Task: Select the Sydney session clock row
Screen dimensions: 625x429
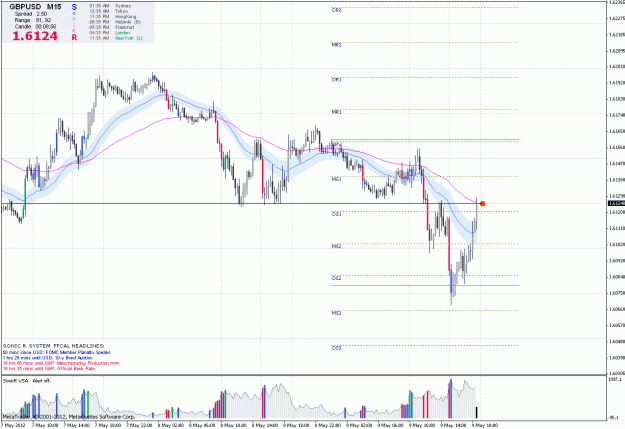Action: click(x=110, y=6)
